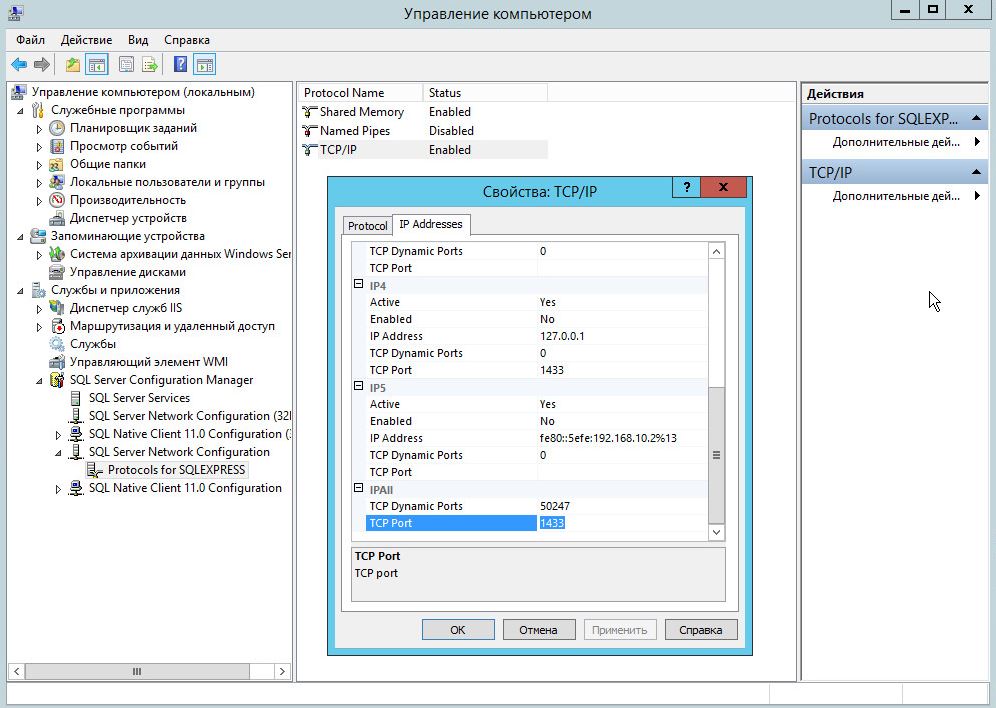Collapse the TCP/IP actions section header
This screenshot has height=708, width=996.
click(976, 172)
